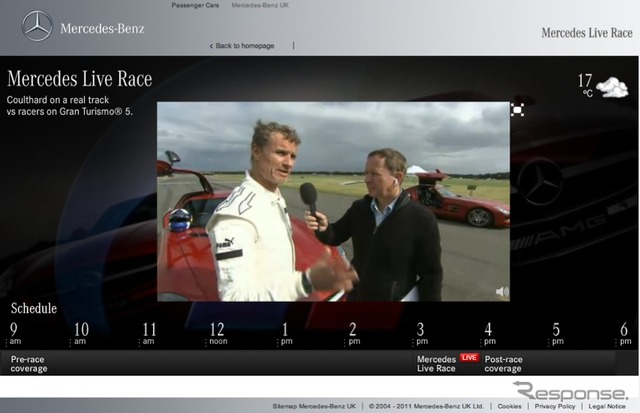Click the 'Mercedes Live Race' page heading
This screenshot has height=413, width=640.
coord(80,79)
